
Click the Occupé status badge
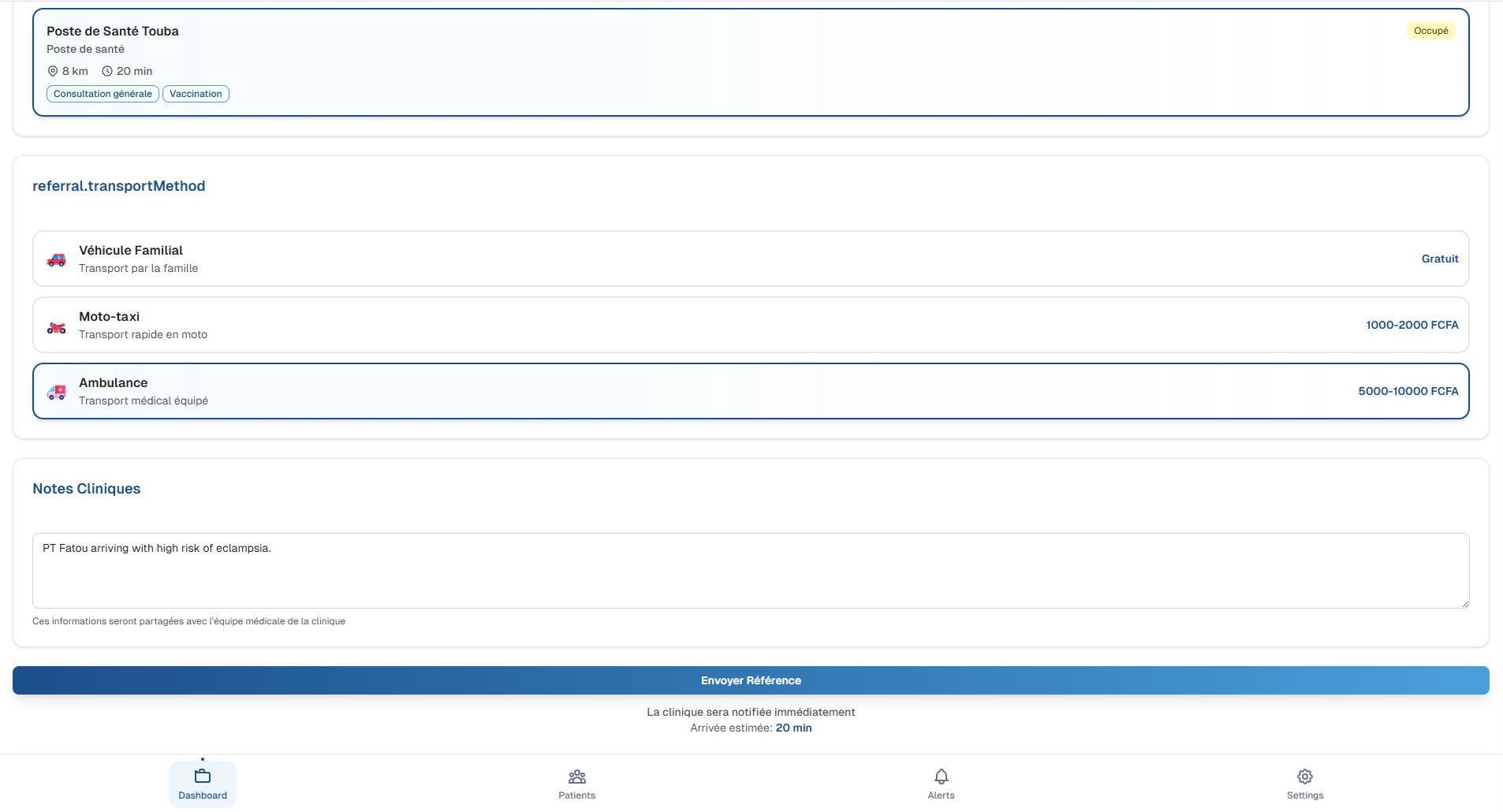[1431, 31]
